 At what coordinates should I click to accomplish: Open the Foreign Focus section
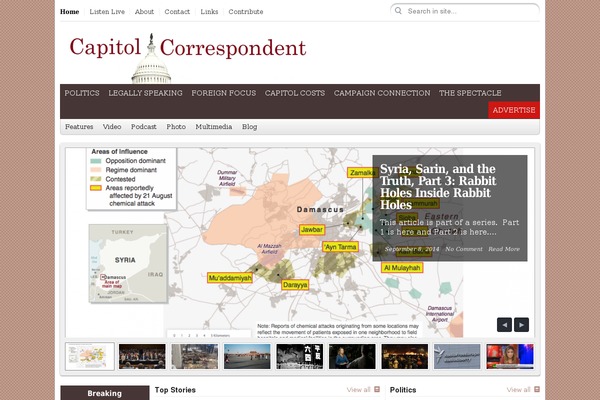(224, 93)
